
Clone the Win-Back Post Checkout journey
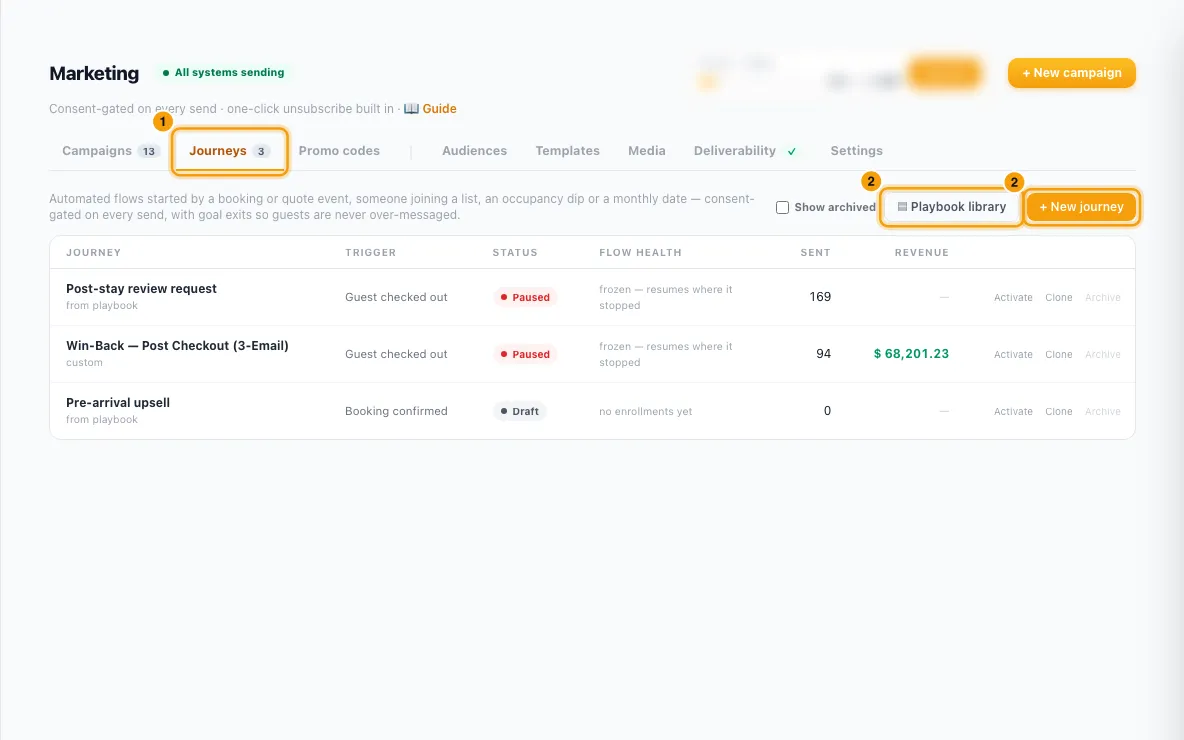(x=1059, y=354)
